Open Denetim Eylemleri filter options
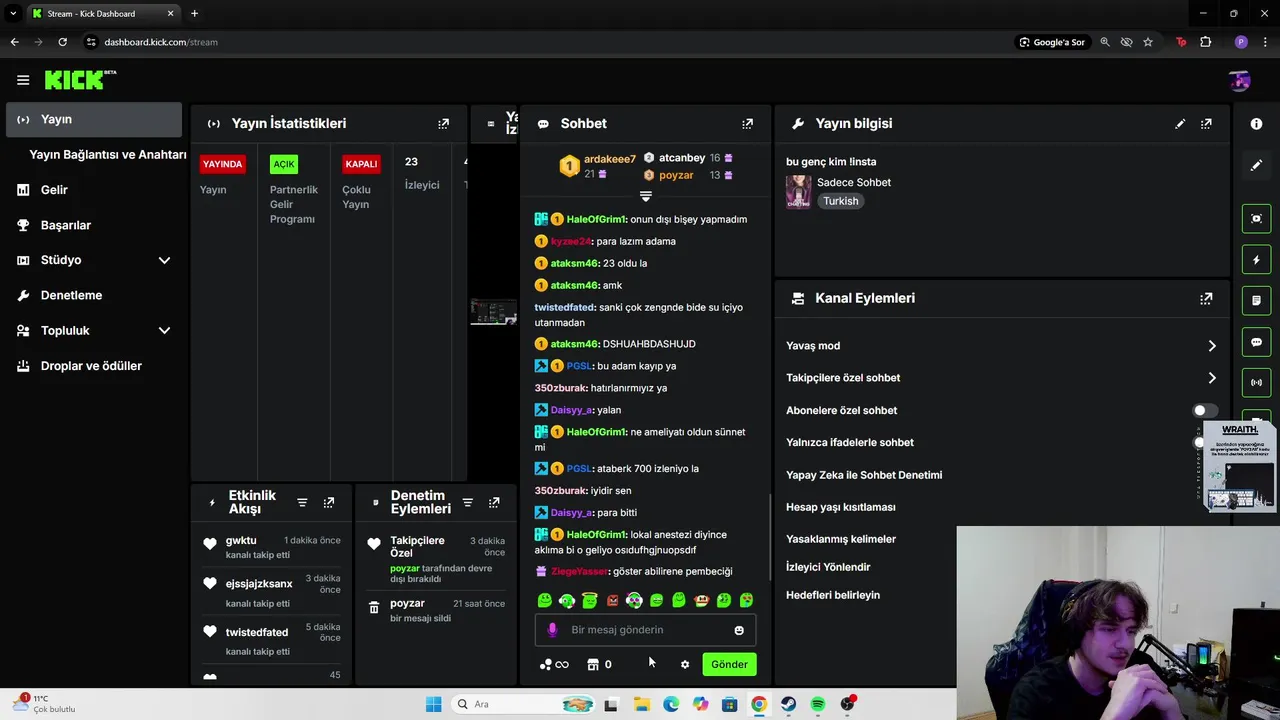This screenshot has width=1280, height=720. point(467,502)
